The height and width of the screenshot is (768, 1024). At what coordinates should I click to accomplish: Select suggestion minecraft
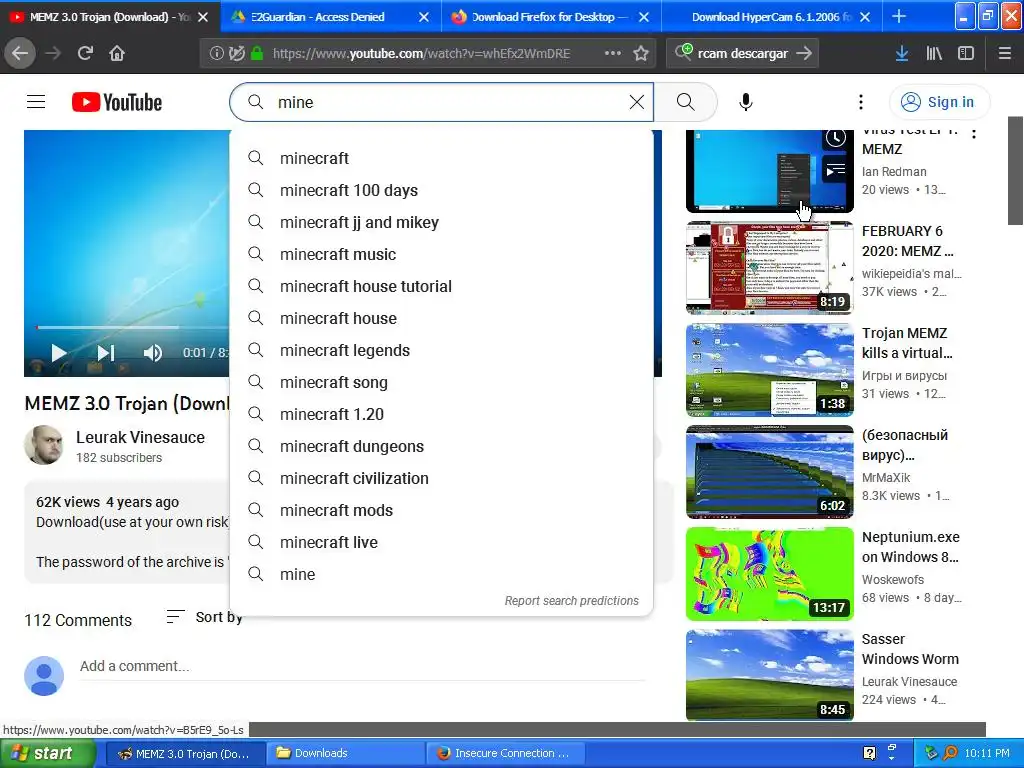441,158
